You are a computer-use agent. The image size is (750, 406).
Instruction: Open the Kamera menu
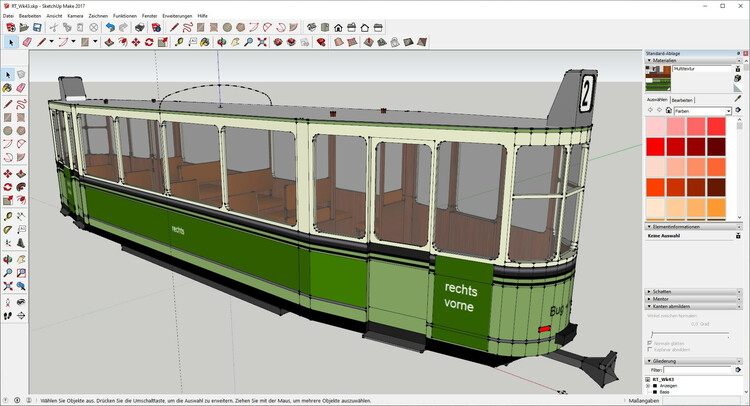pyautogui.click(x=75, y=16)
